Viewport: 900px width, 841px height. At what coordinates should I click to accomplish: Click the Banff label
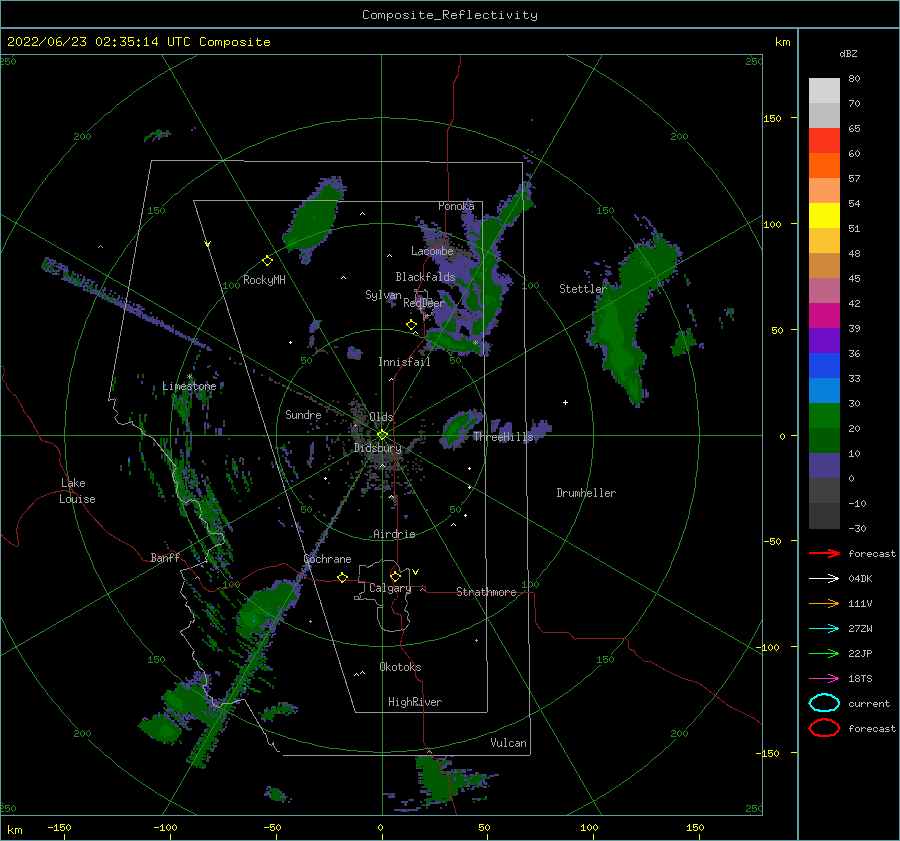(165, 557)
